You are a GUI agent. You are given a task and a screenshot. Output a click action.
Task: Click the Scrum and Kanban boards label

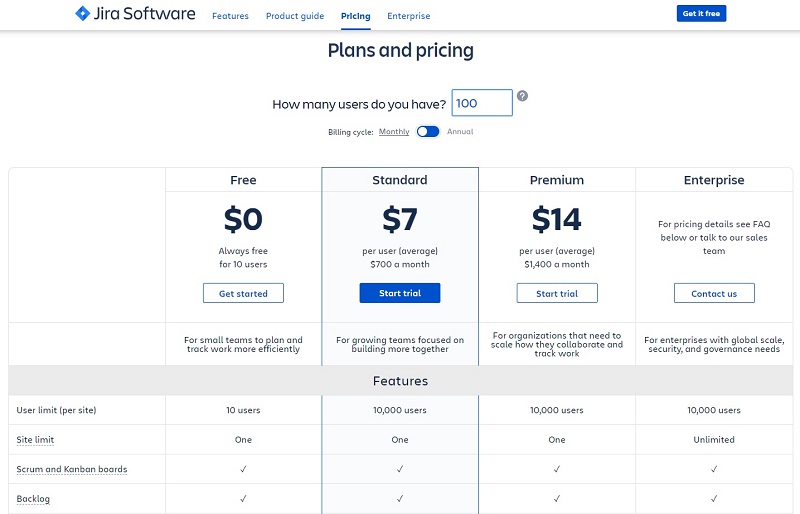[72, 469]
